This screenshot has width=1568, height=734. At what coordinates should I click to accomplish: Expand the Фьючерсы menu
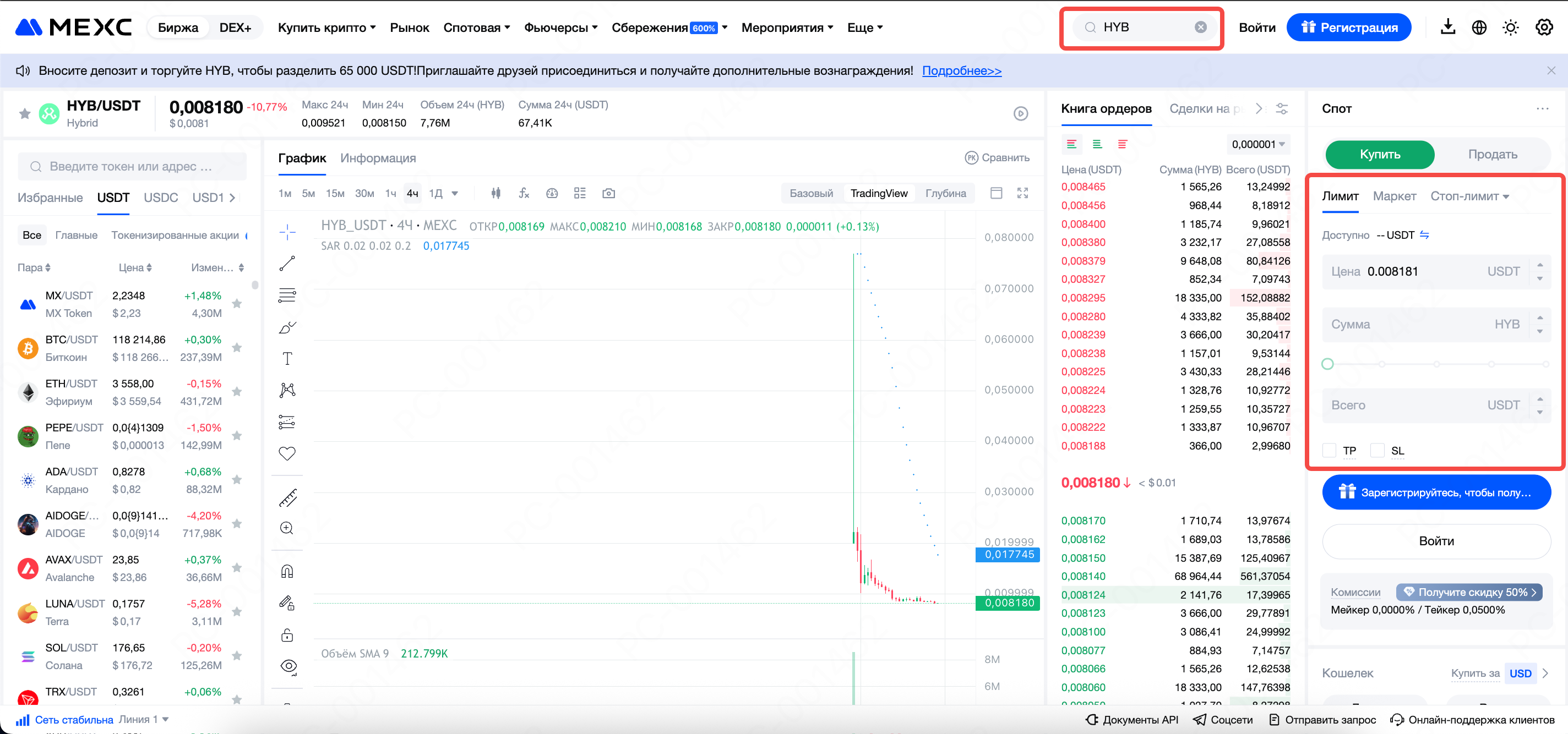point(560,28)
